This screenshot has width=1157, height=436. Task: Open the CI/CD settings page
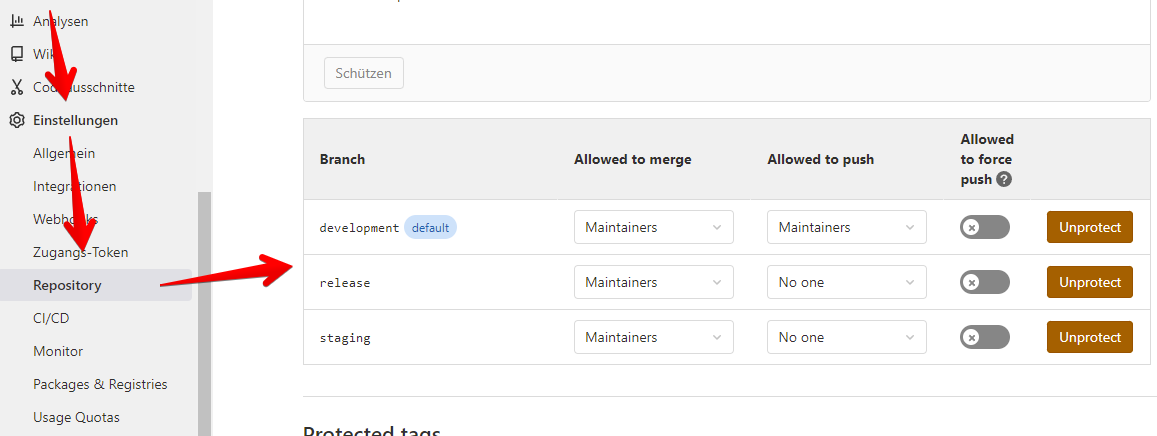51,318
